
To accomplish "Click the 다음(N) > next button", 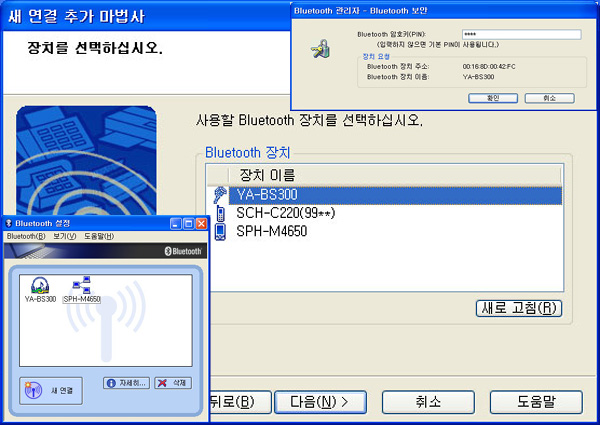I will pyautogui.click(x=320, y=402).
